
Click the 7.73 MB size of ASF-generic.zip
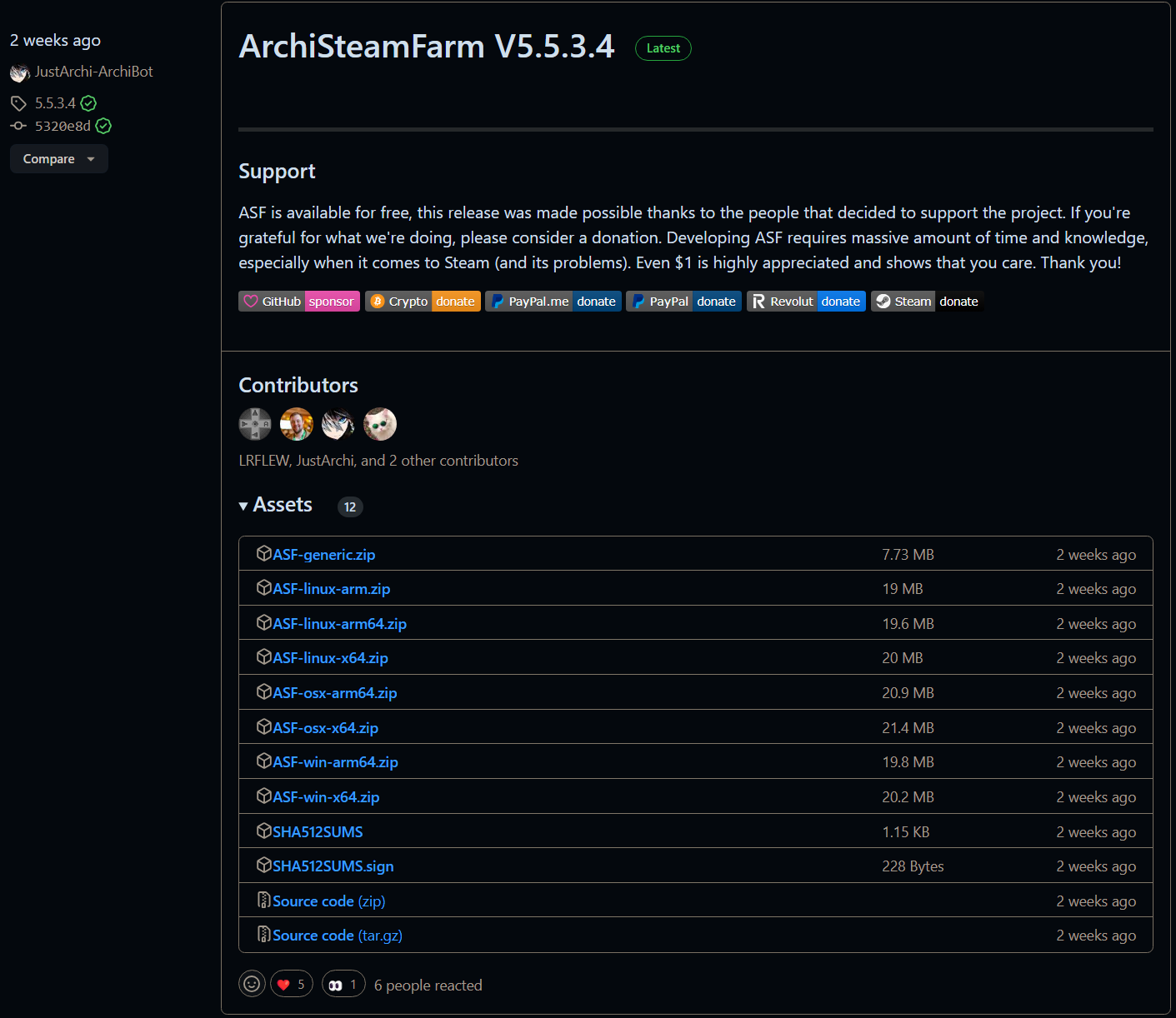908,555
